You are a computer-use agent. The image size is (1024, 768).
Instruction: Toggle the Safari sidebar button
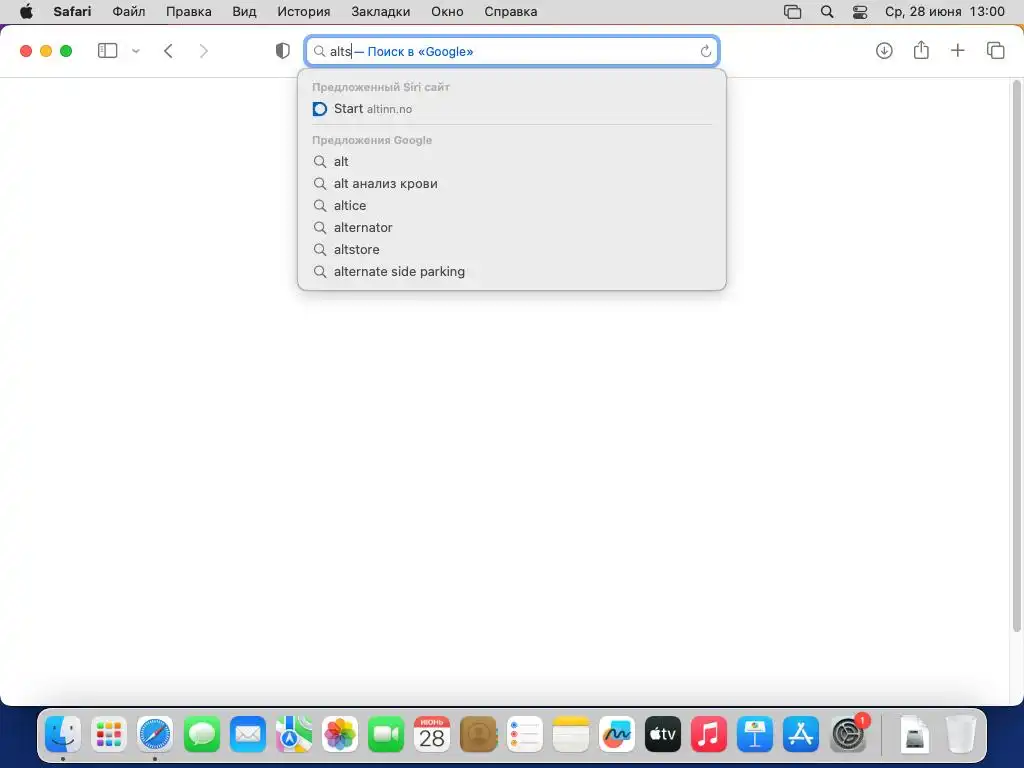coord(107,50)
